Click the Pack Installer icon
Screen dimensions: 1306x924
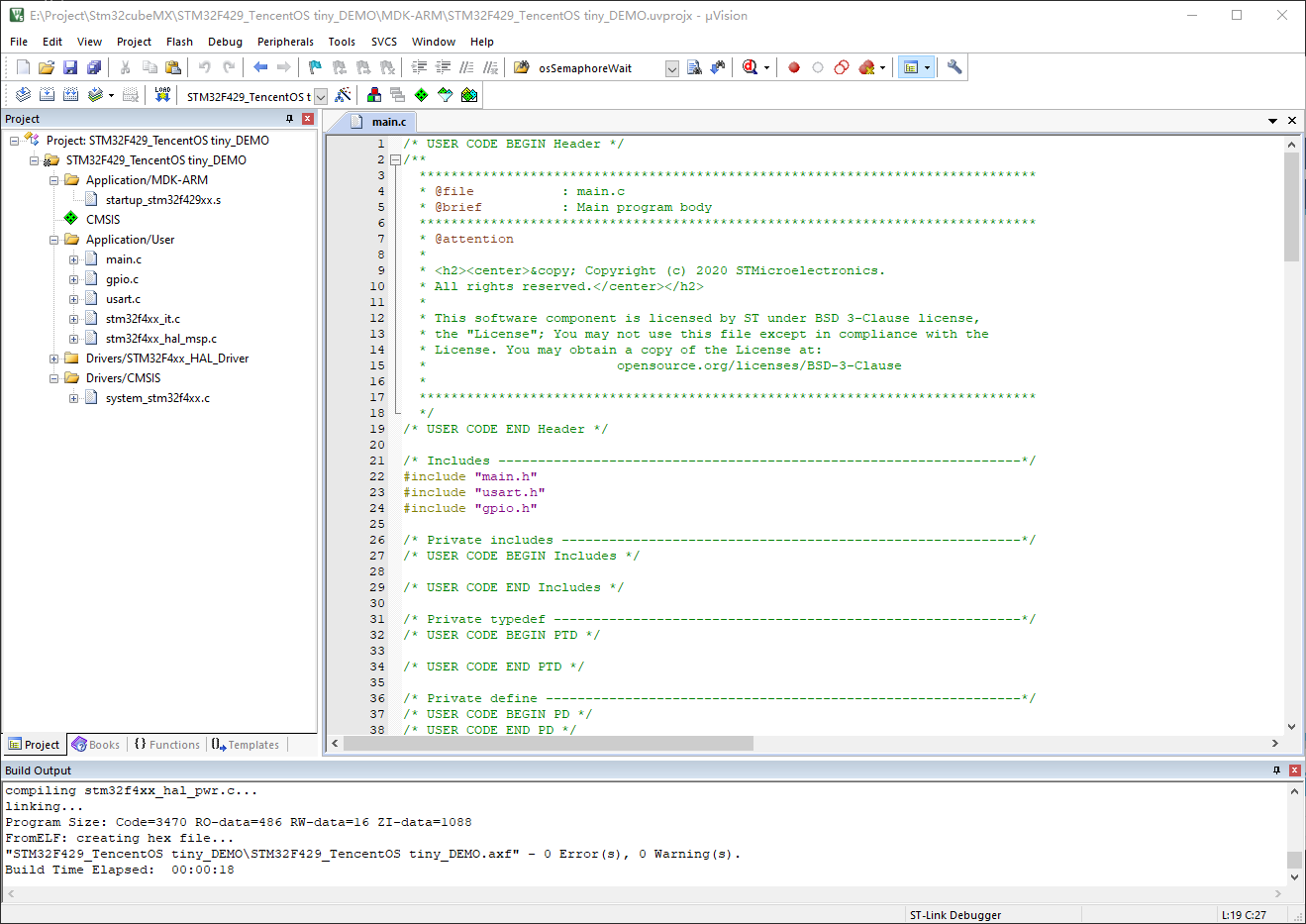click(x=469, y=95)
